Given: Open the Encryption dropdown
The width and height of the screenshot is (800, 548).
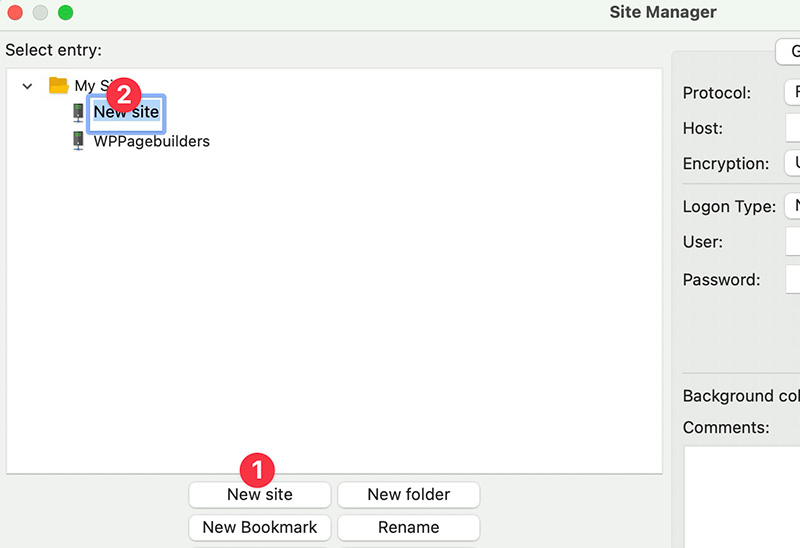Looking at the screenshot, I should 791,163.
